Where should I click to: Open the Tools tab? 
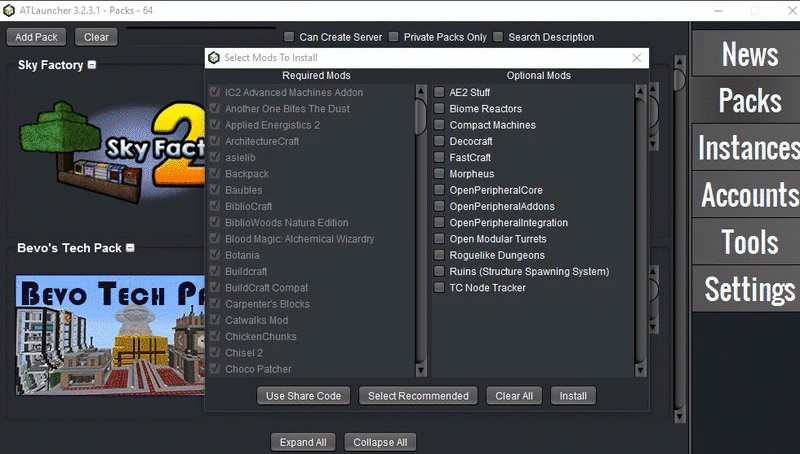[x=746, y=241]
